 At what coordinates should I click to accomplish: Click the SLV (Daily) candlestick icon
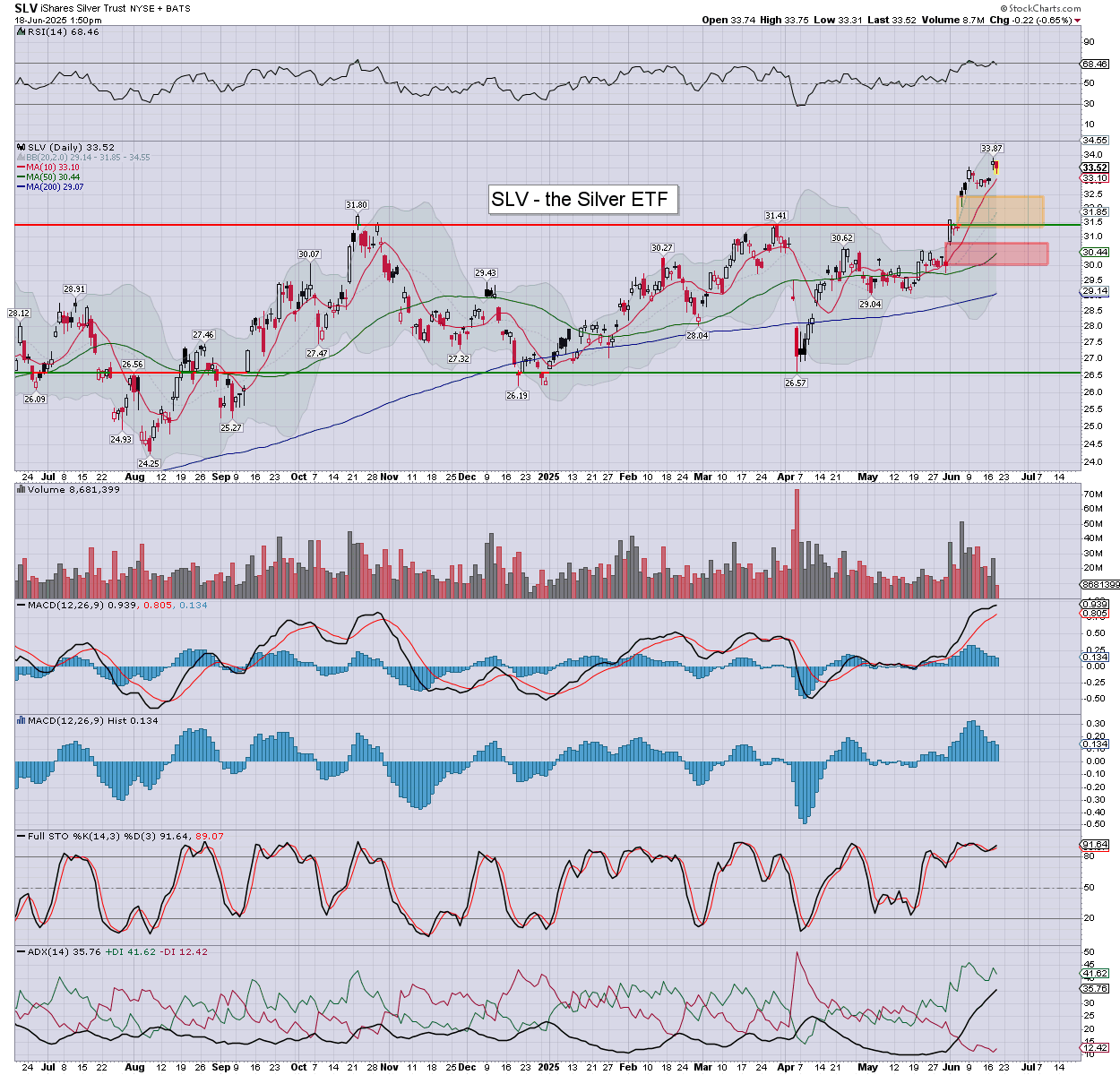pos(22,147)
